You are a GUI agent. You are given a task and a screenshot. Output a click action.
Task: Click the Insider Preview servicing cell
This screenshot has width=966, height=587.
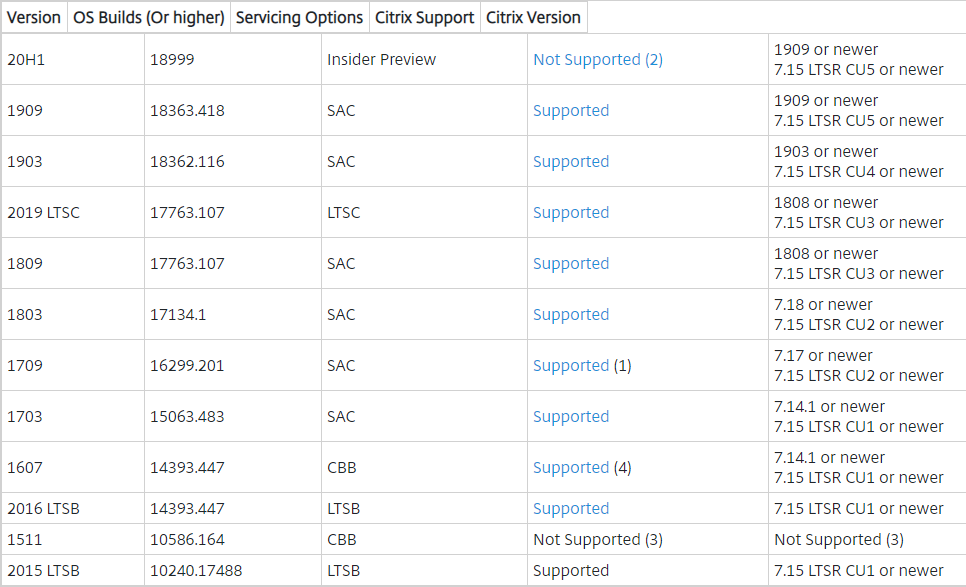424,60
